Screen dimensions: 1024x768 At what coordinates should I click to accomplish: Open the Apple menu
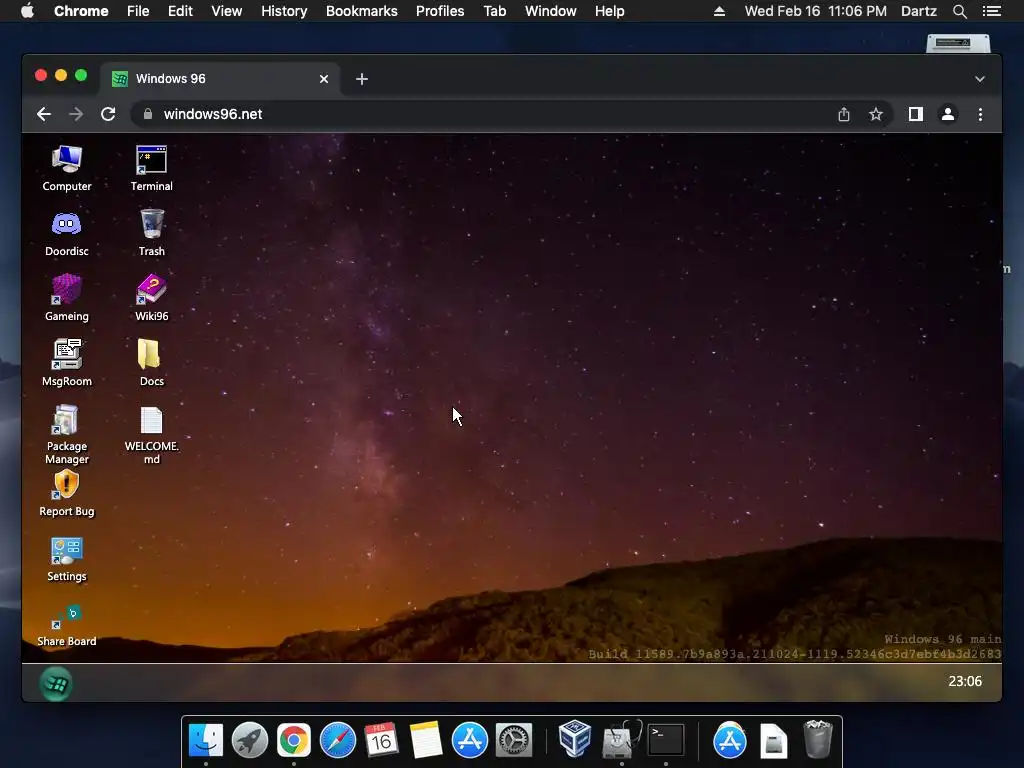27,11
